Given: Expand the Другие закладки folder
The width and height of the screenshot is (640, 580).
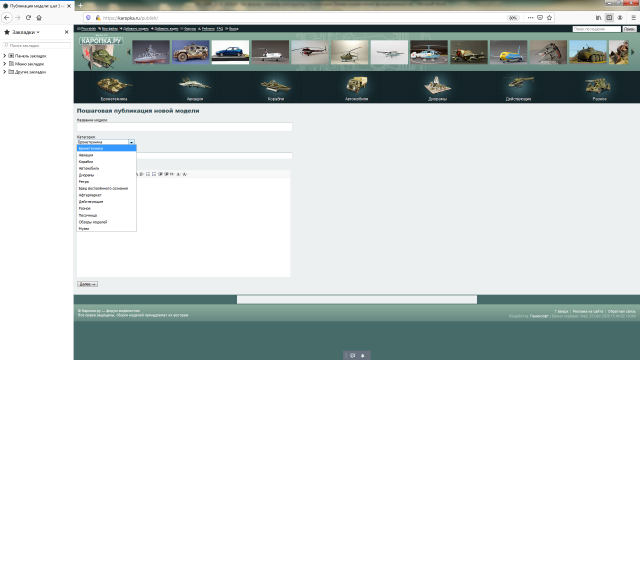Looking at the screenshot, I should tap(5, 72).
